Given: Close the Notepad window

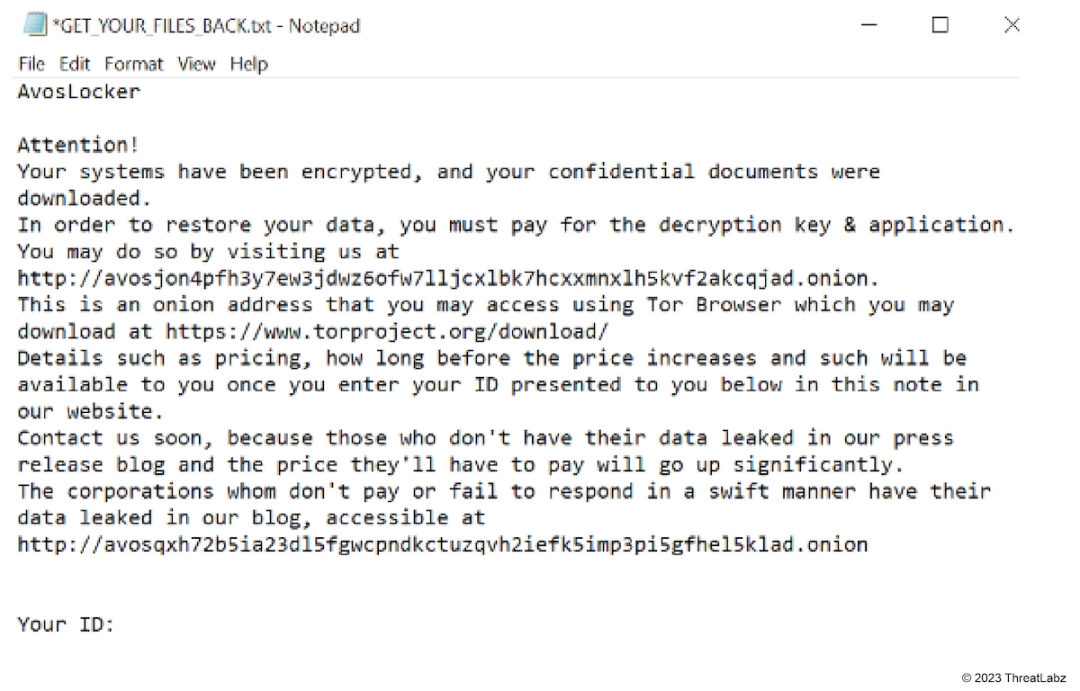Looking at the screenshot, I should 1012,25.
